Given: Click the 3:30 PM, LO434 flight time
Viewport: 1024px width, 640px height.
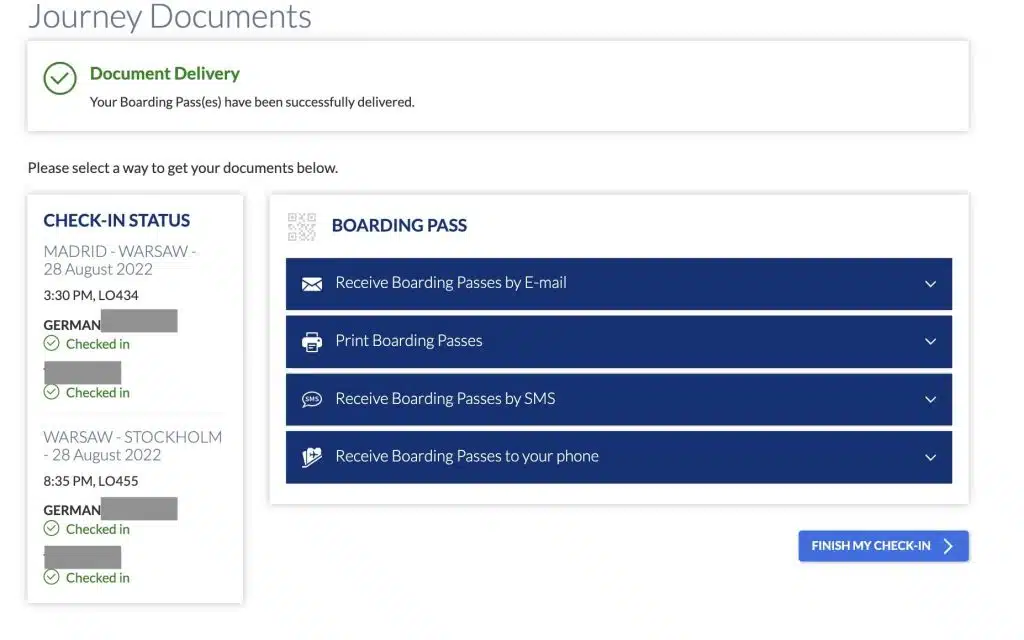Looking at the screenshot, I should [91, 295].
